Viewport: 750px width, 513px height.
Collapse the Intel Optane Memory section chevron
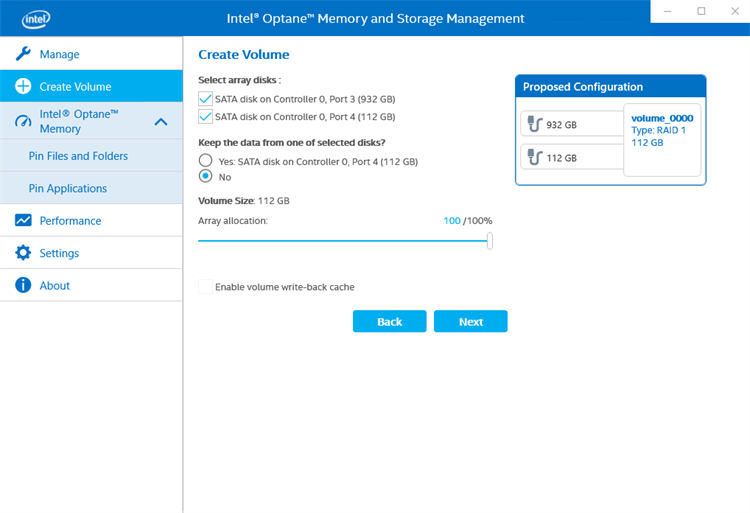click(x=160, y=122)
